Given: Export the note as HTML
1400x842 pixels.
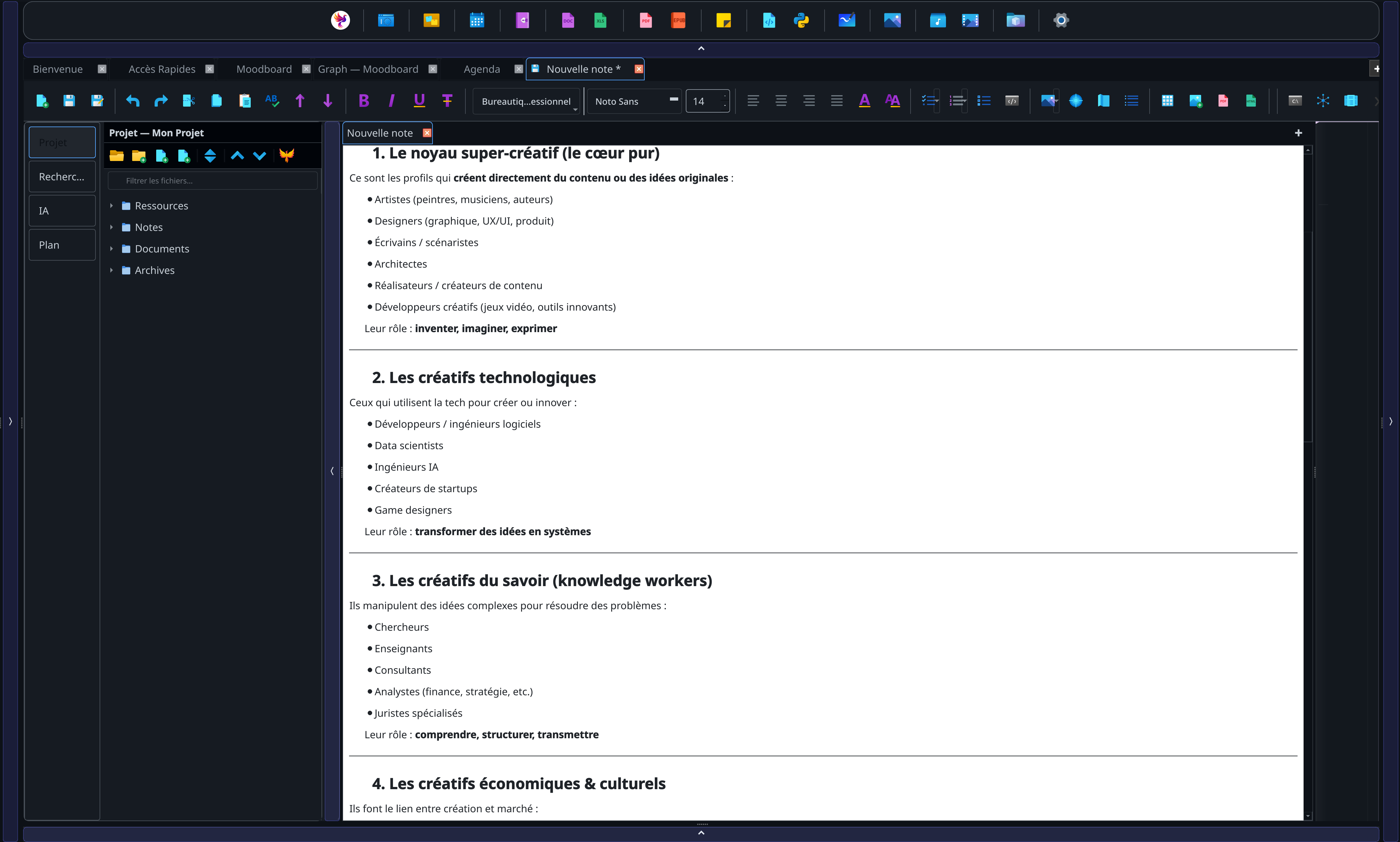Looking at the screenshot, I should pyautogui.click(x=1251, y=101).
